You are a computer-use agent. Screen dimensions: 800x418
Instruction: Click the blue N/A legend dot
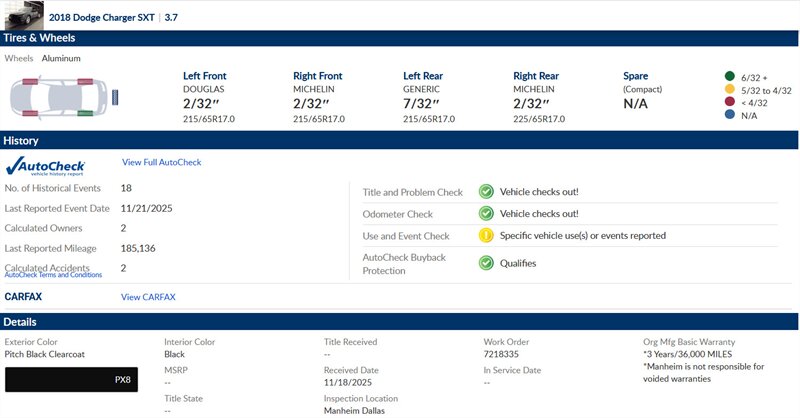point(730,114)
